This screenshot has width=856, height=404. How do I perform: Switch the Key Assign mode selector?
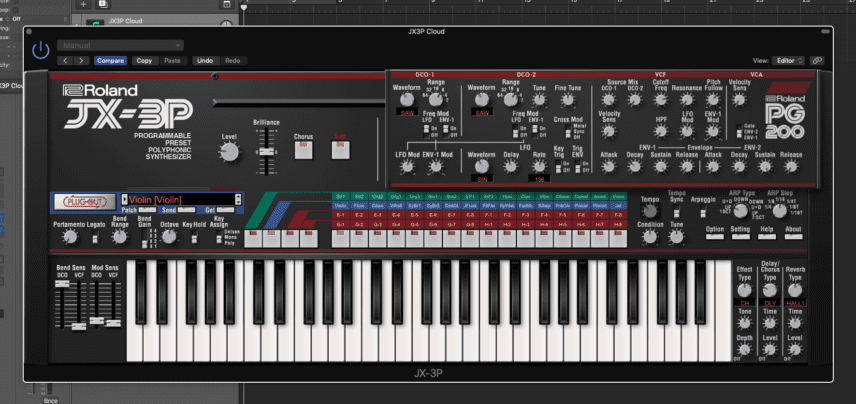[x=219, y=237]
